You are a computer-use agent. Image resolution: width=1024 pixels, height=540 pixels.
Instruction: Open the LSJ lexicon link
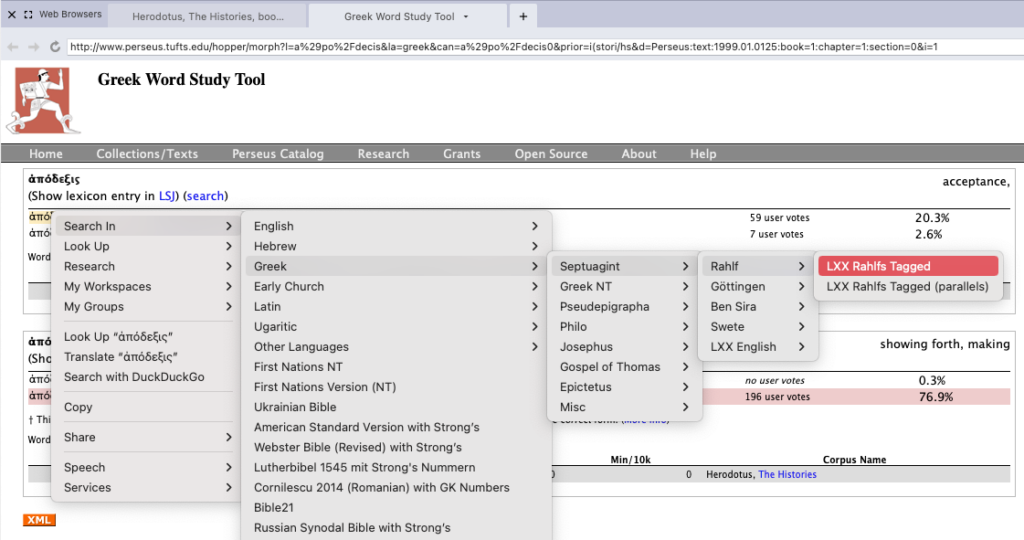[167, 196]
